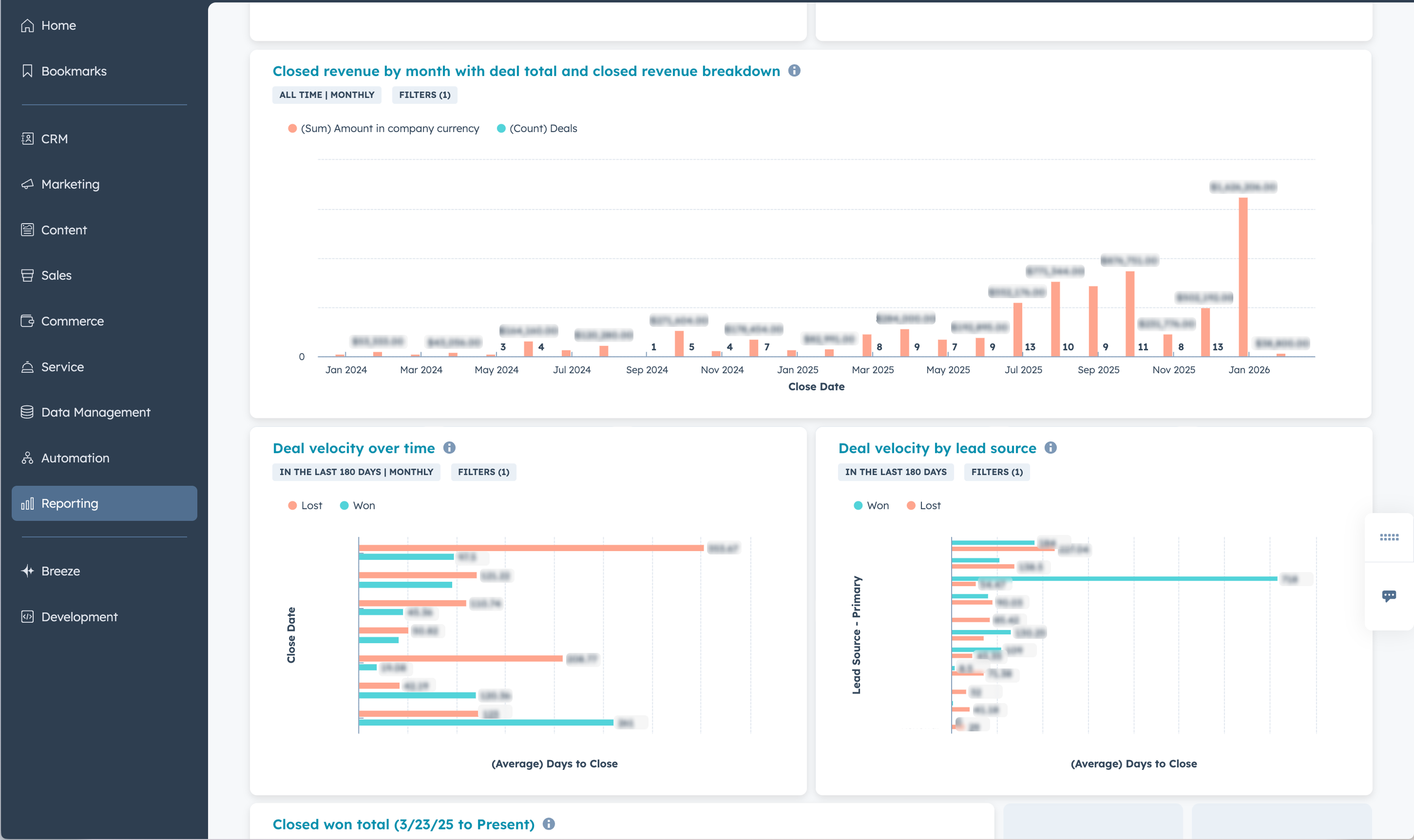1414x840 pixels.
Task: Click the Home icon in sidebar
Action: coord(27,25)
